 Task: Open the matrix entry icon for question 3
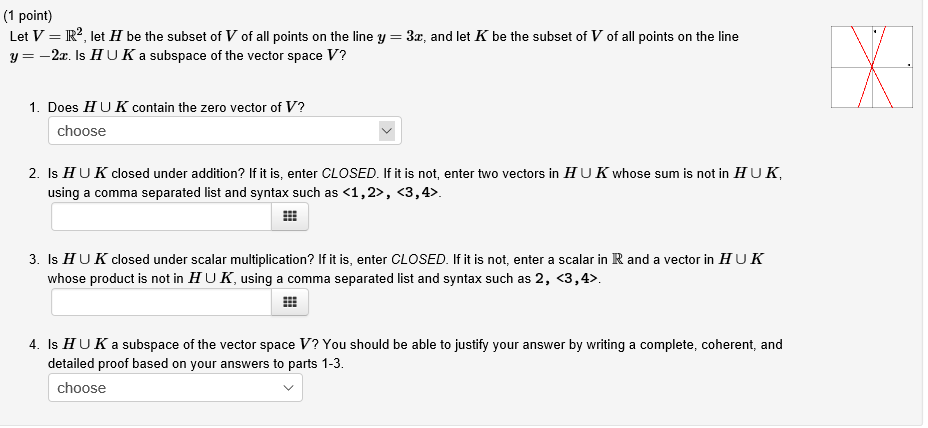tap(289, 302)
